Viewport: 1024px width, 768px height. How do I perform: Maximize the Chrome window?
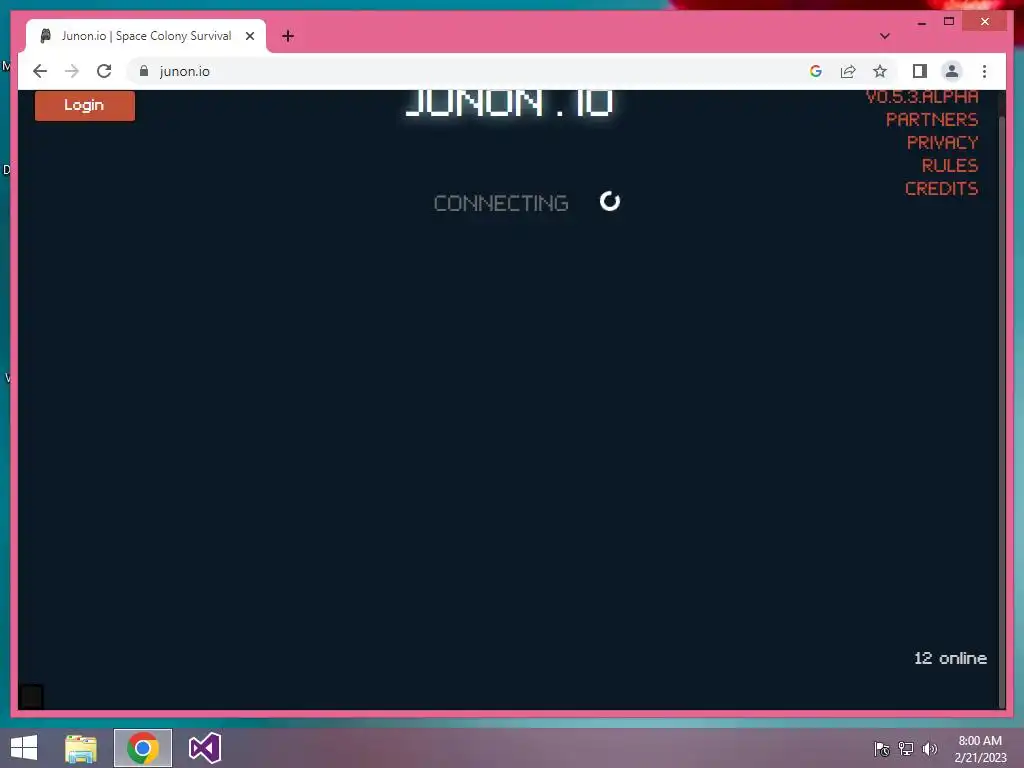pyautogui.click(x=949, y=22)
